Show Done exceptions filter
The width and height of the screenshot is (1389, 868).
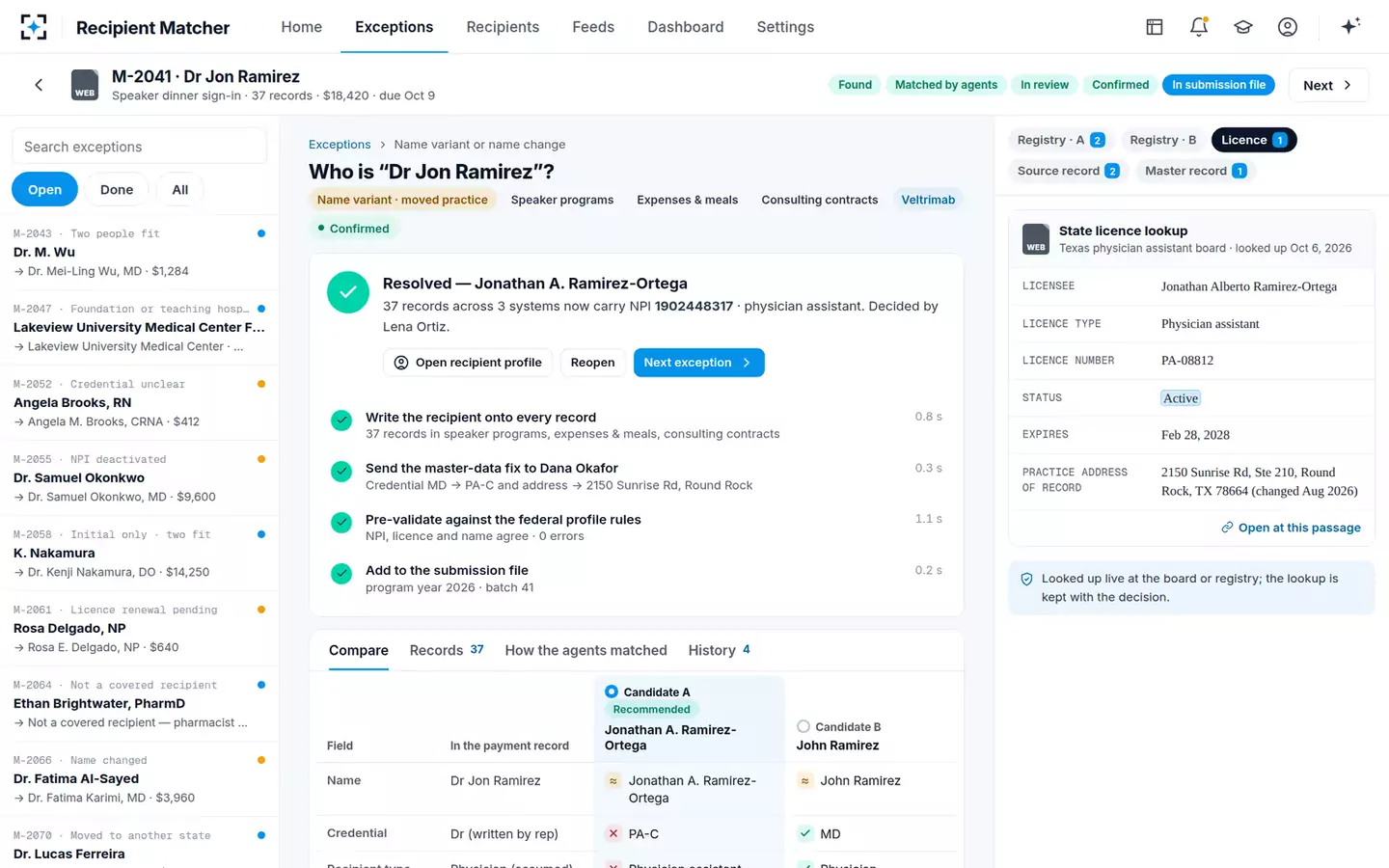(x=117, y=190)
